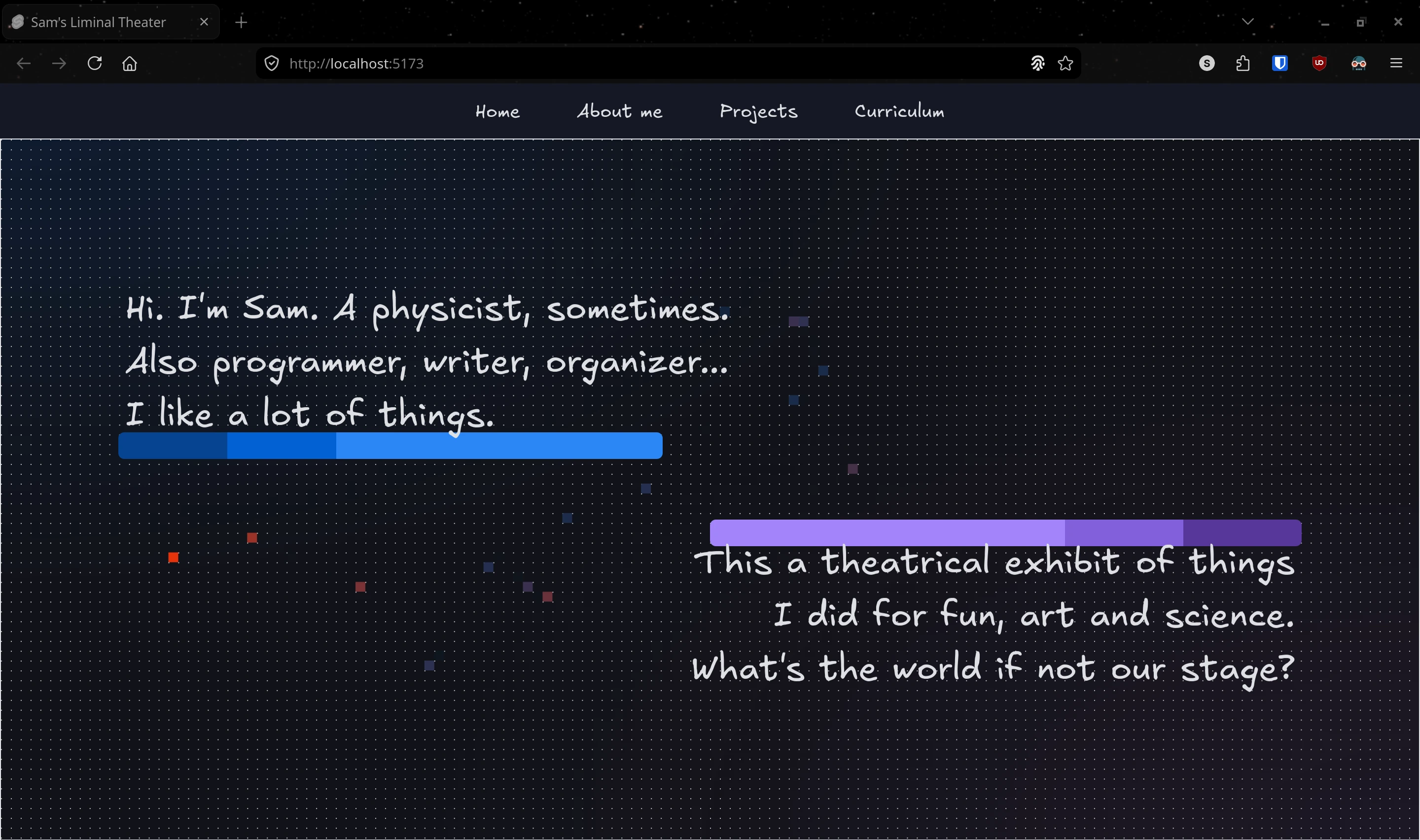Go to the browser home page

tap(130, 64)
